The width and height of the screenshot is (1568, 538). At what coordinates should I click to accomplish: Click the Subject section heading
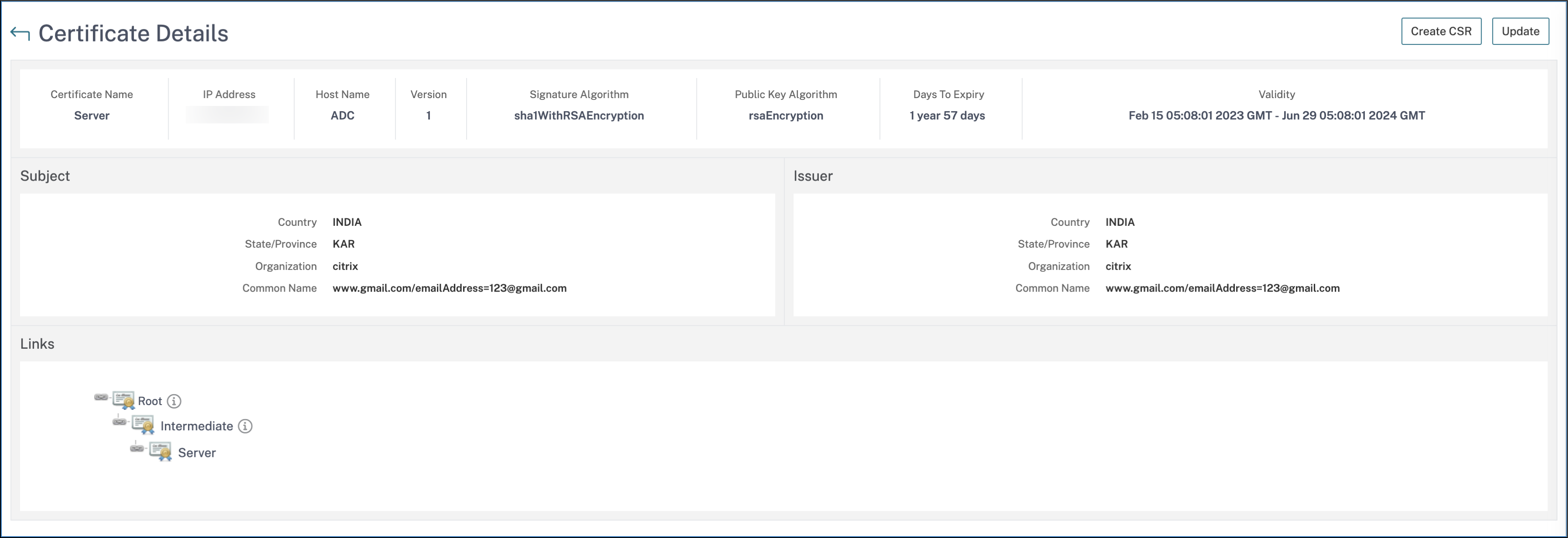click(x=45, y=176)
